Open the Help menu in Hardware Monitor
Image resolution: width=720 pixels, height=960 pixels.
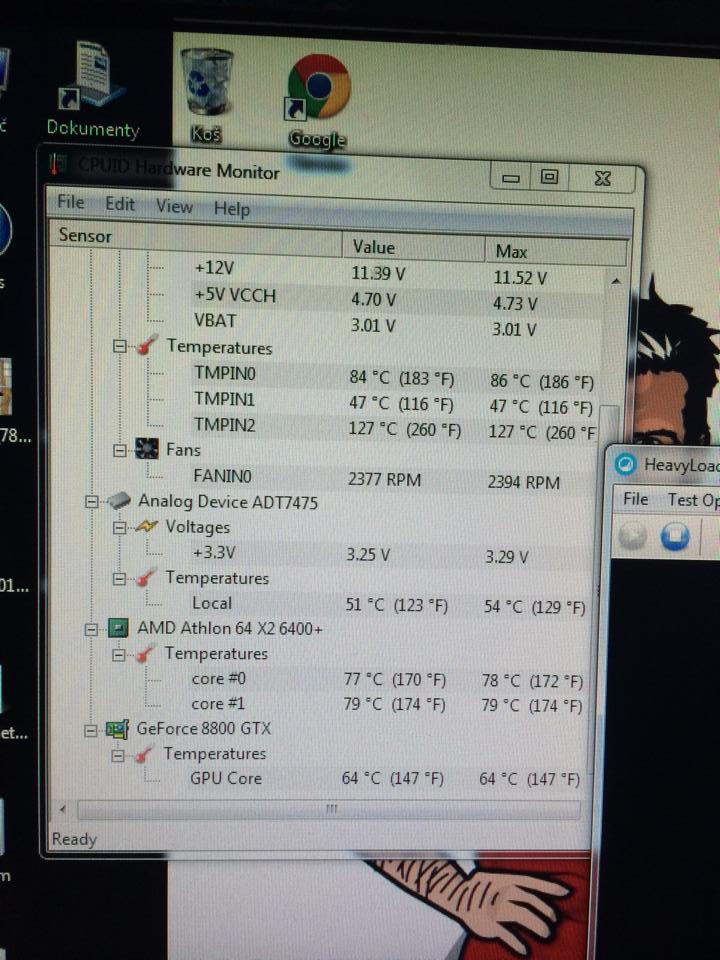[232, 209]
